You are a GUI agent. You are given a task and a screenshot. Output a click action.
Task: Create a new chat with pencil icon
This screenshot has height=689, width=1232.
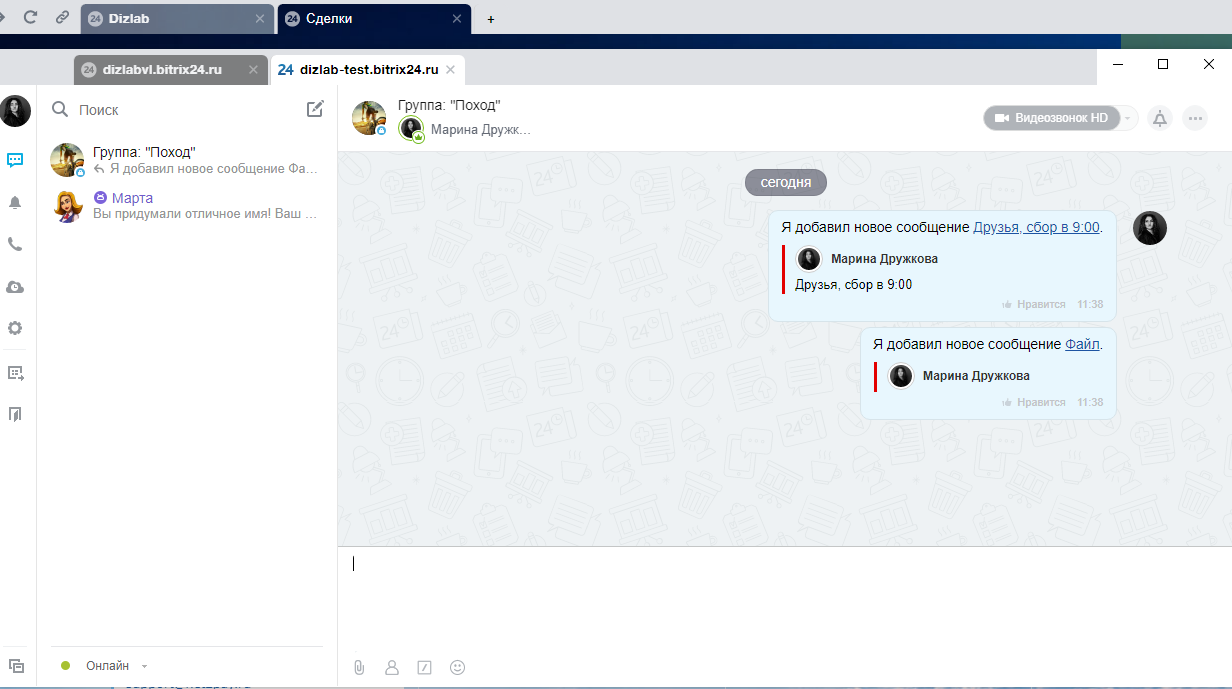[315, 109]
